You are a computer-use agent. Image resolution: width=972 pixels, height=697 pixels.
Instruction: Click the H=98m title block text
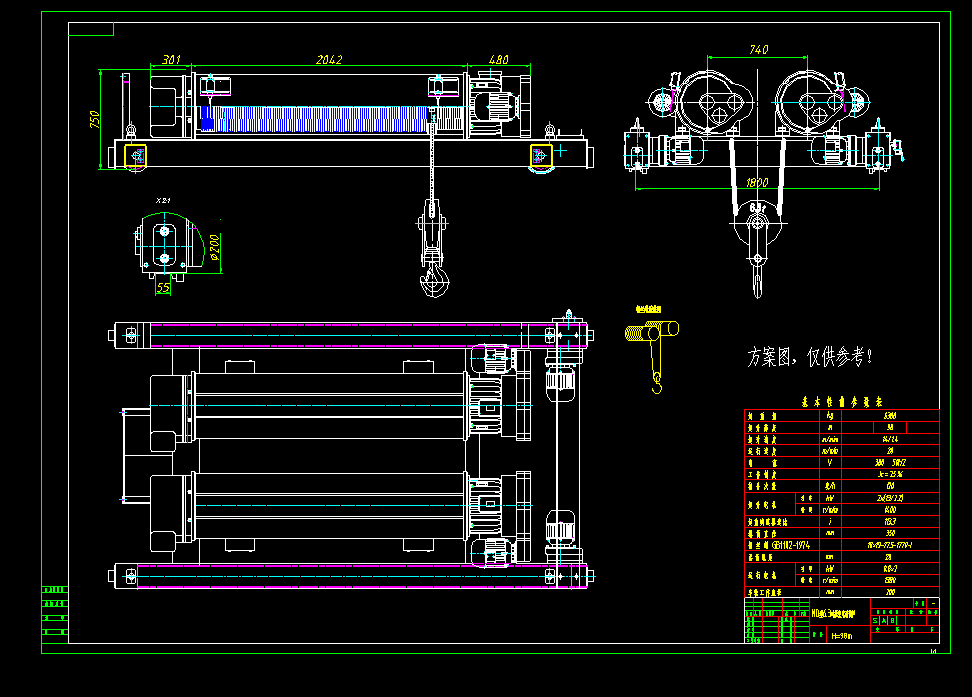(841, 636)
